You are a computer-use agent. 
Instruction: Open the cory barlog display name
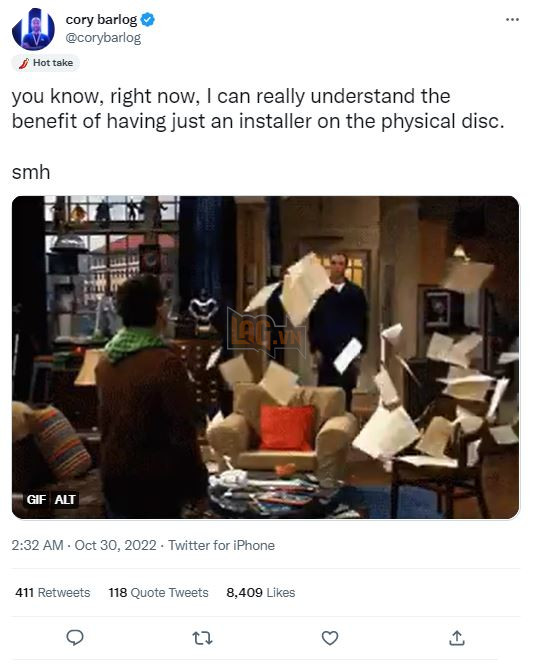click(101, 20)
